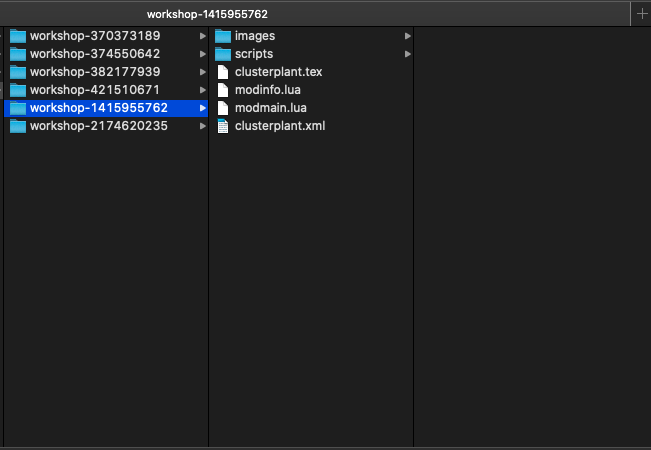The width and height of the screenshot is (651, 450).
Task: Click the images folder icon
Action: (x=223, y=36)
